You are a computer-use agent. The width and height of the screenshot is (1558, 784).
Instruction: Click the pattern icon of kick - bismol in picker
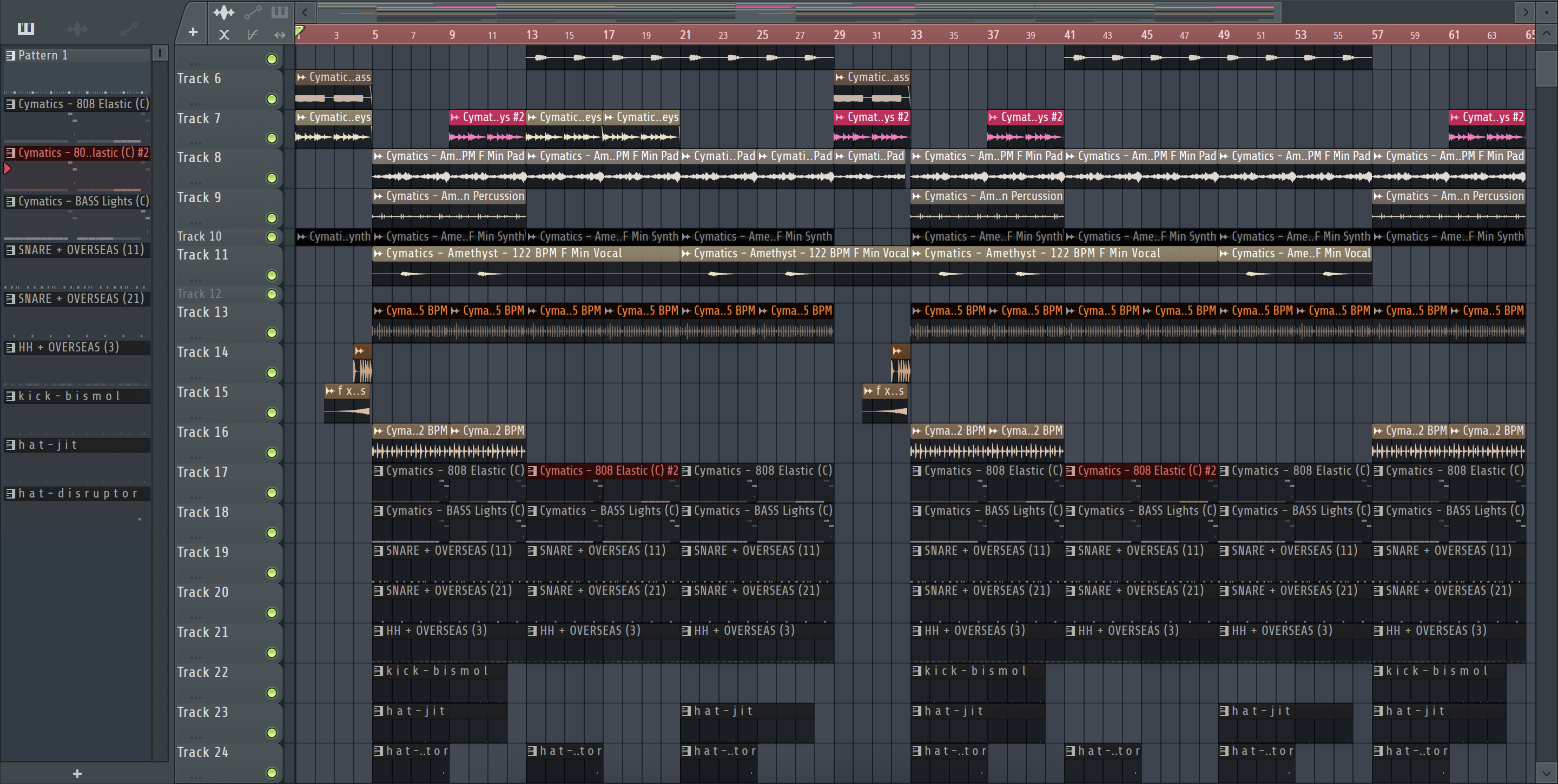[10, 396]
